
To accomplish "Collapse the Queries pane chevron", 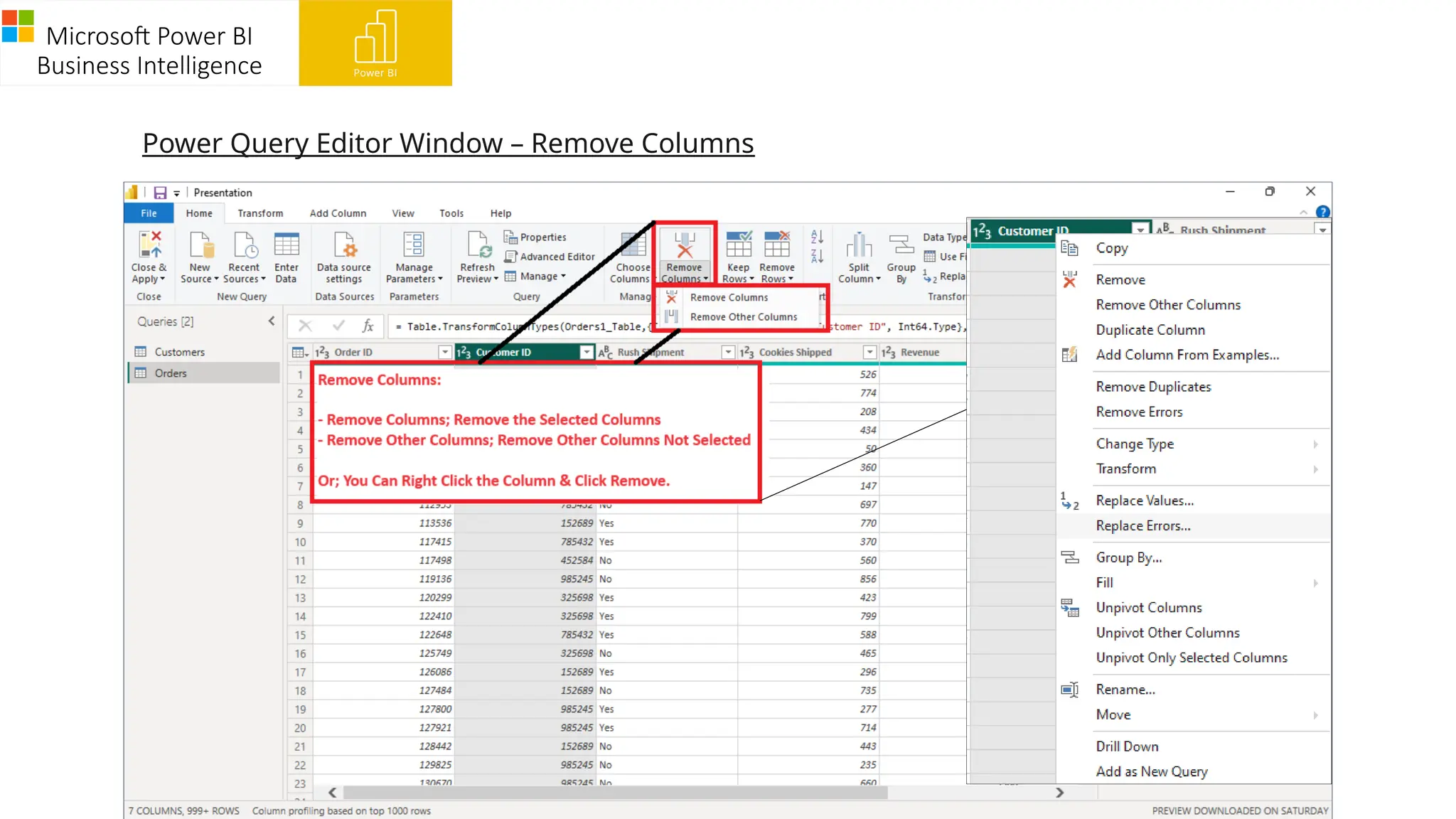I will tap(272, 321).
